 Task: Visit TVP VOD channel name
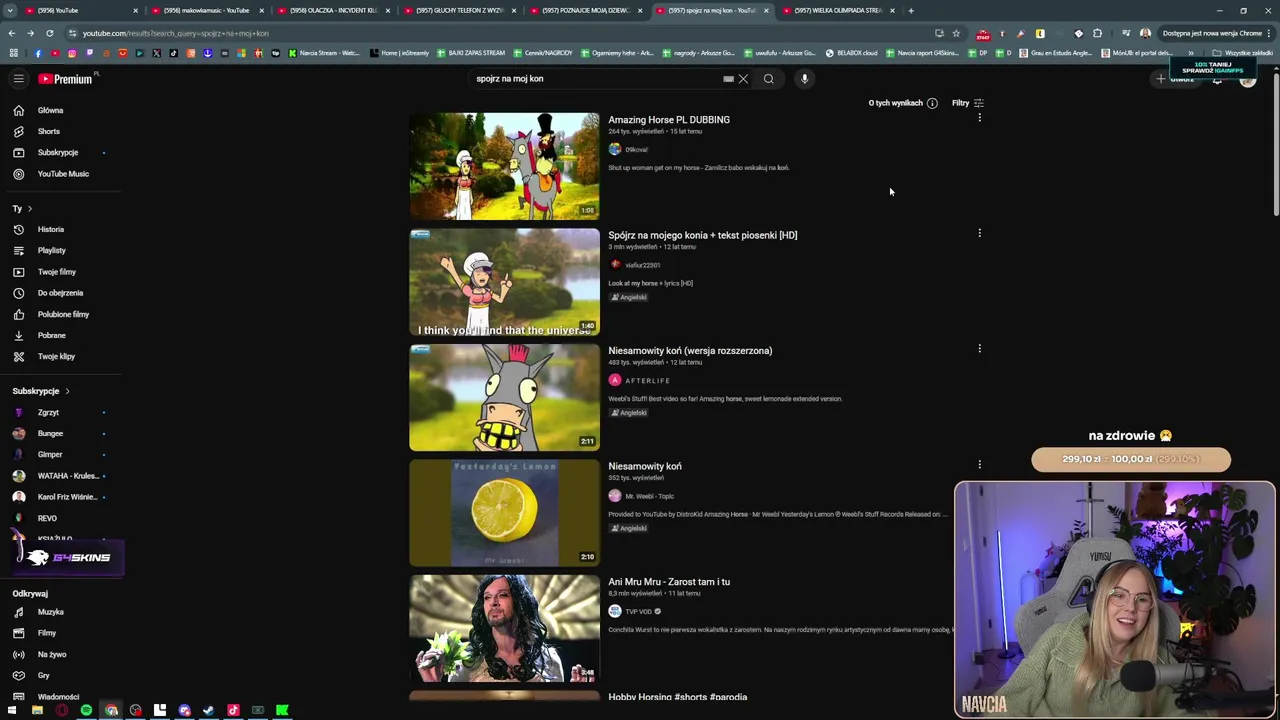[x=638, y=611]
